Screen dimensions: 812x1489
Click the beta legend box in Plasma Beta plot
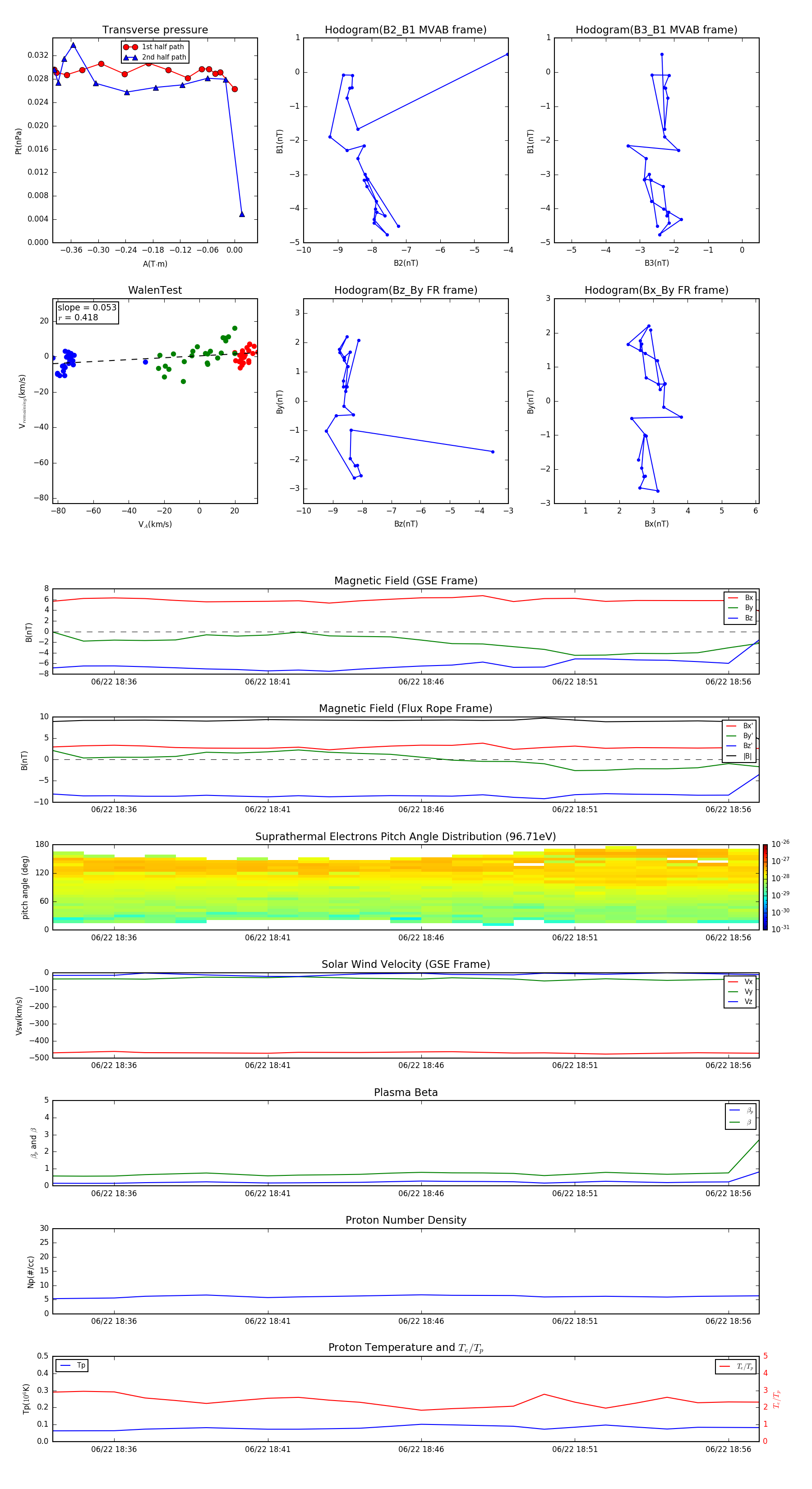click(x=741, y=1116)
